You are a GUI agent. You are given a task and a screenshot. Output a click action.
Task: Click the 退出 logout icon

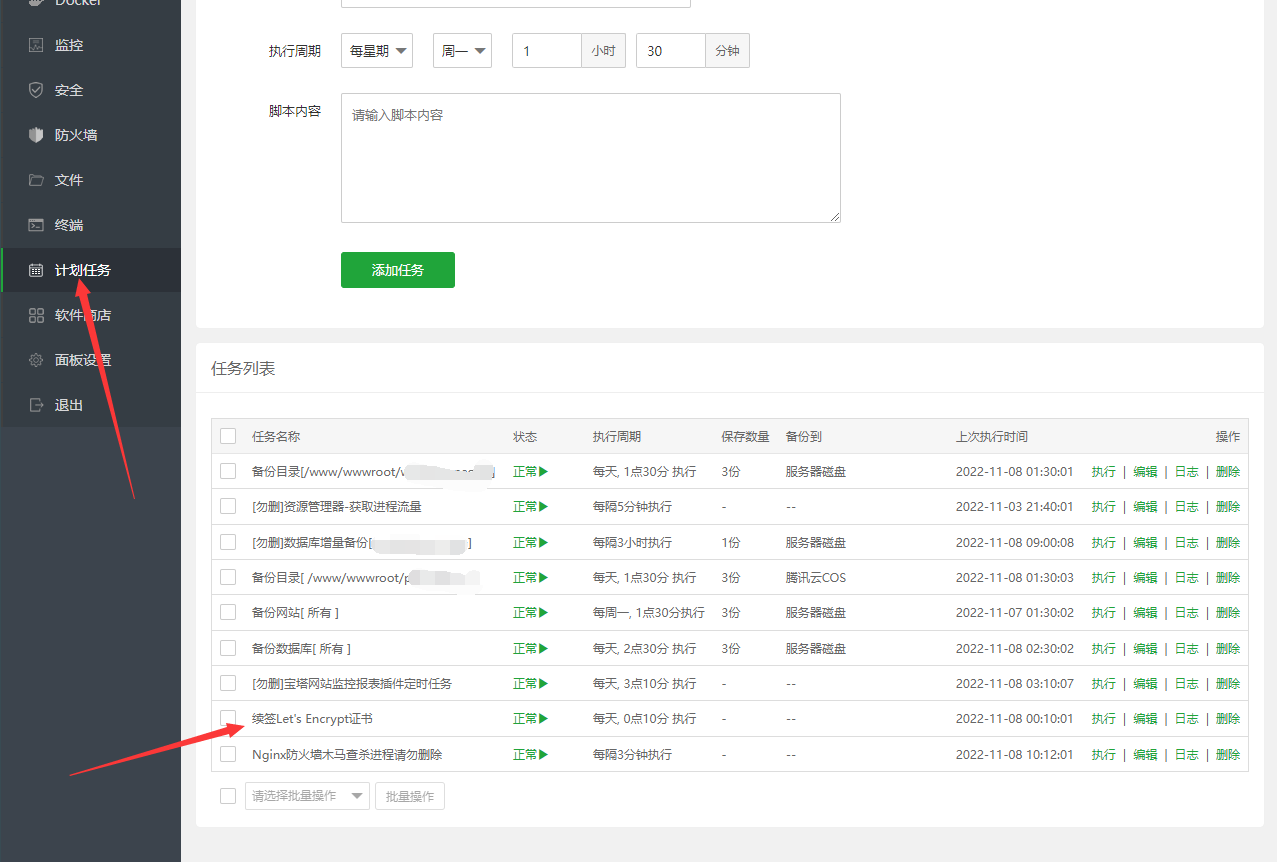coord(36,405)
